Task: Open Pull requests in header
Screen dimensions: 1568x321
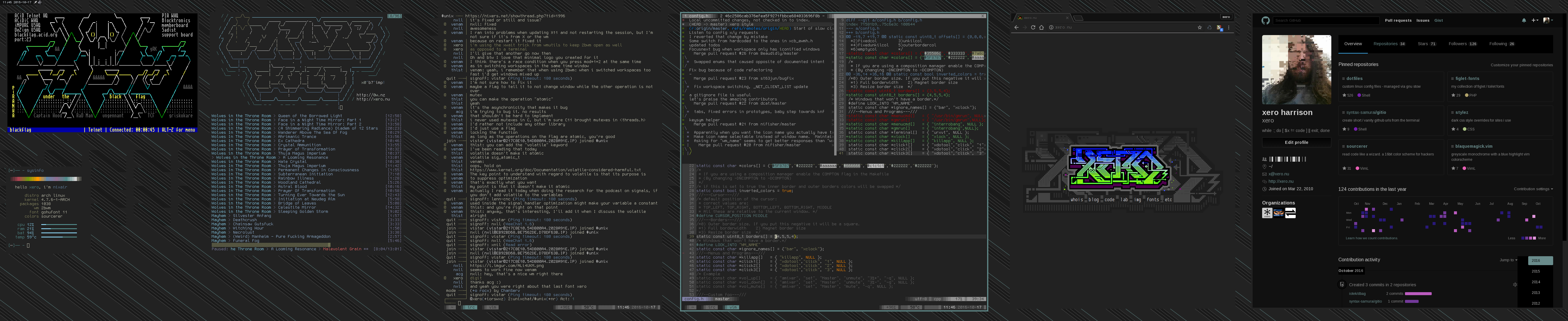Action: [x=1398, y=20]
